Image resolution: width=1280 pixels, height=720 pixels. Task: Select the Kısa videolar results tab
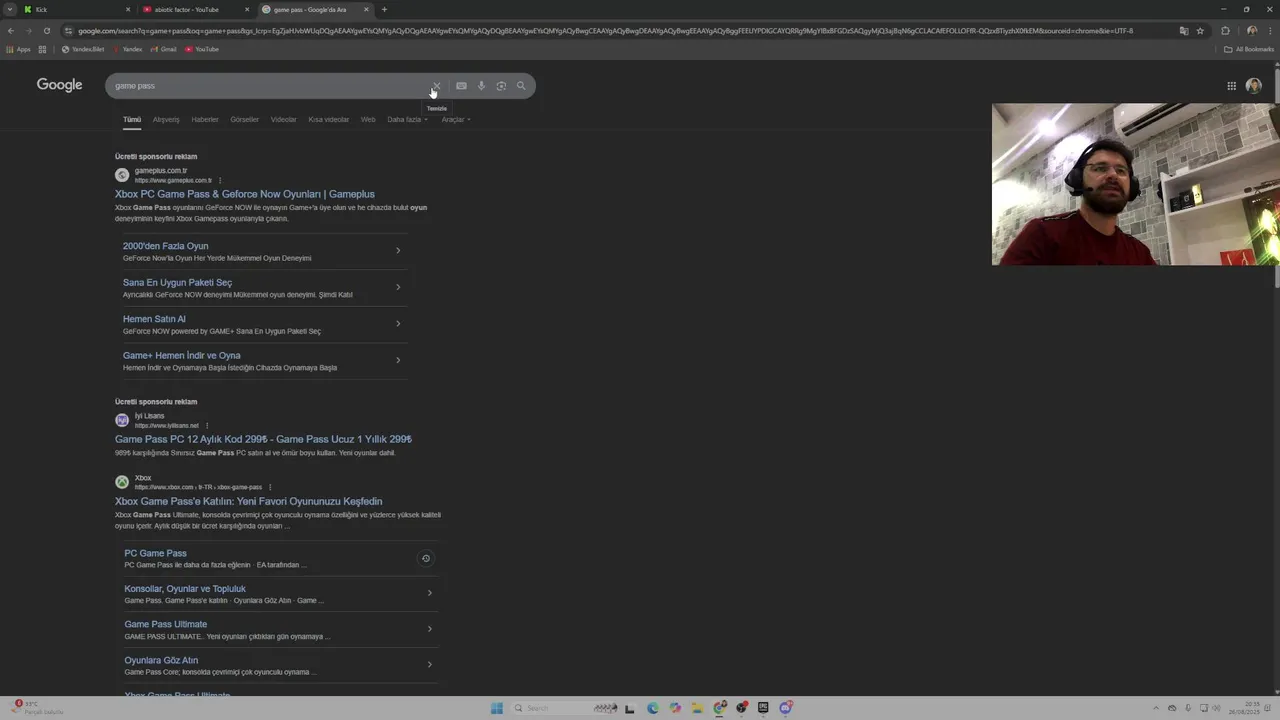tap(329, 120)
